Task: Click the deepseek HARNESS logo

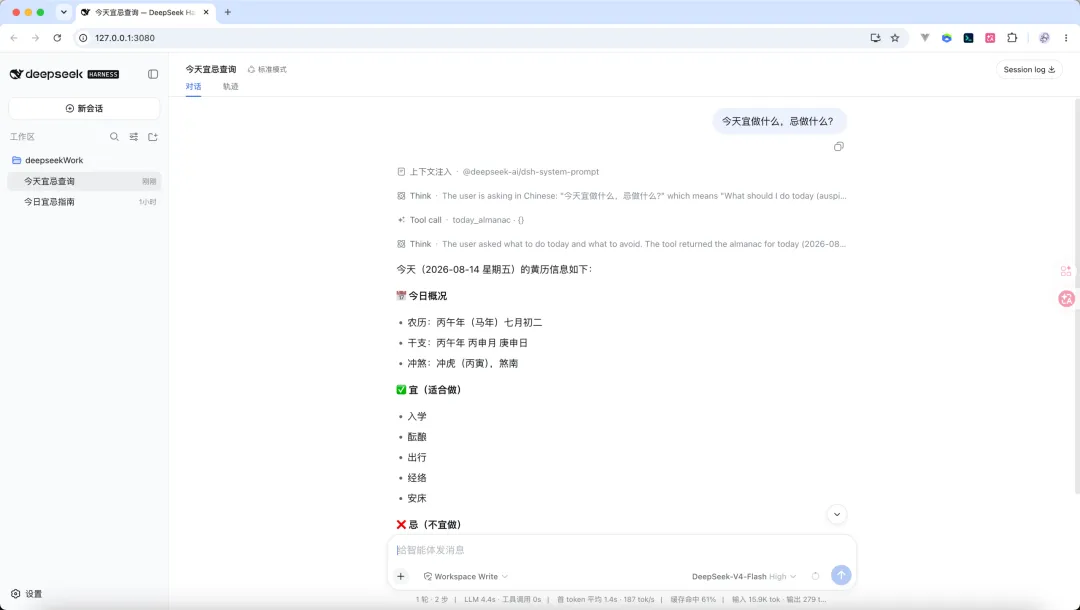Action: pyautogui.click(x=64, y=74)
